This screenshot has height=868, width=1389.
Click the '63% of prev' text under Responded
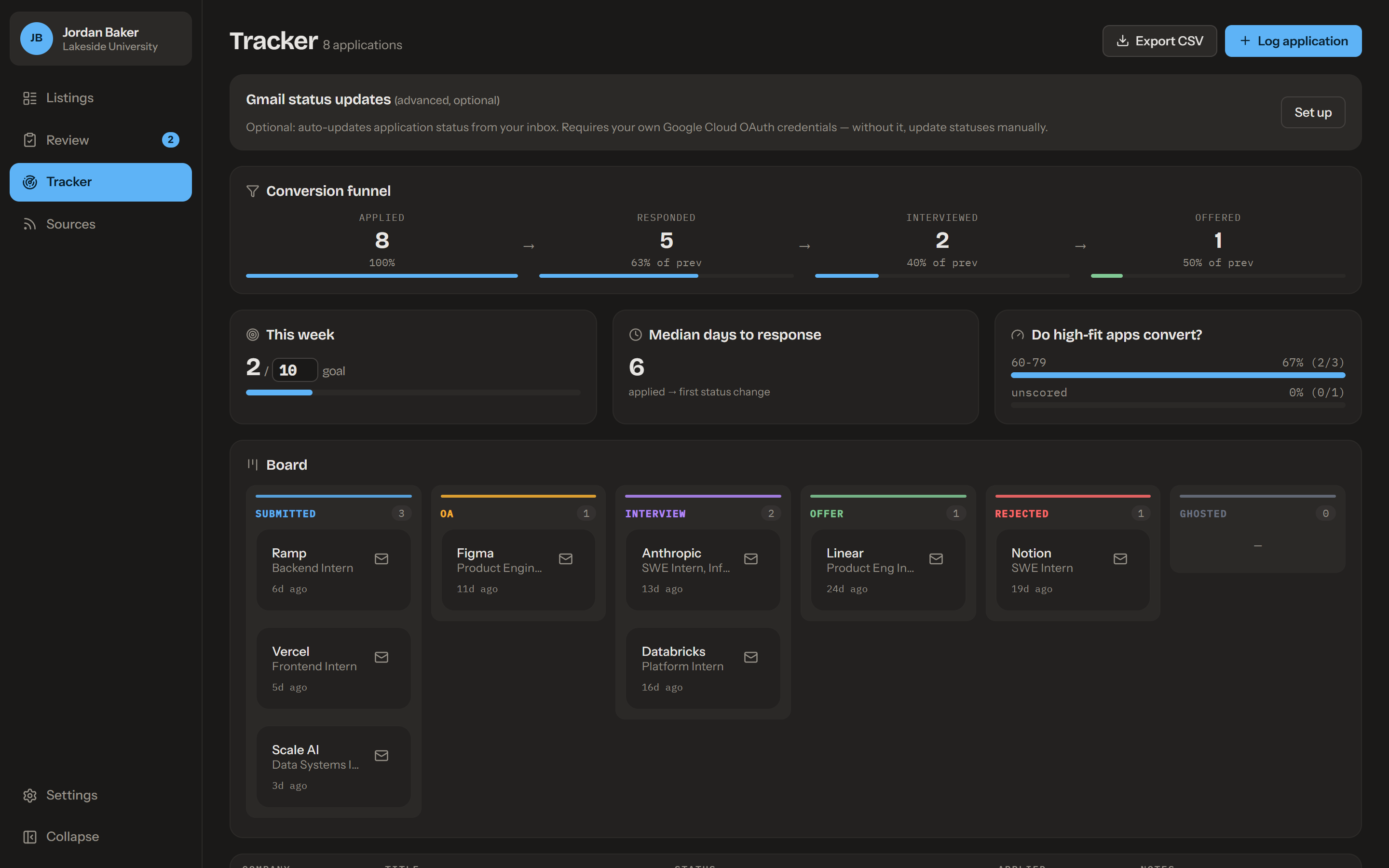click(x=666, y=263)
